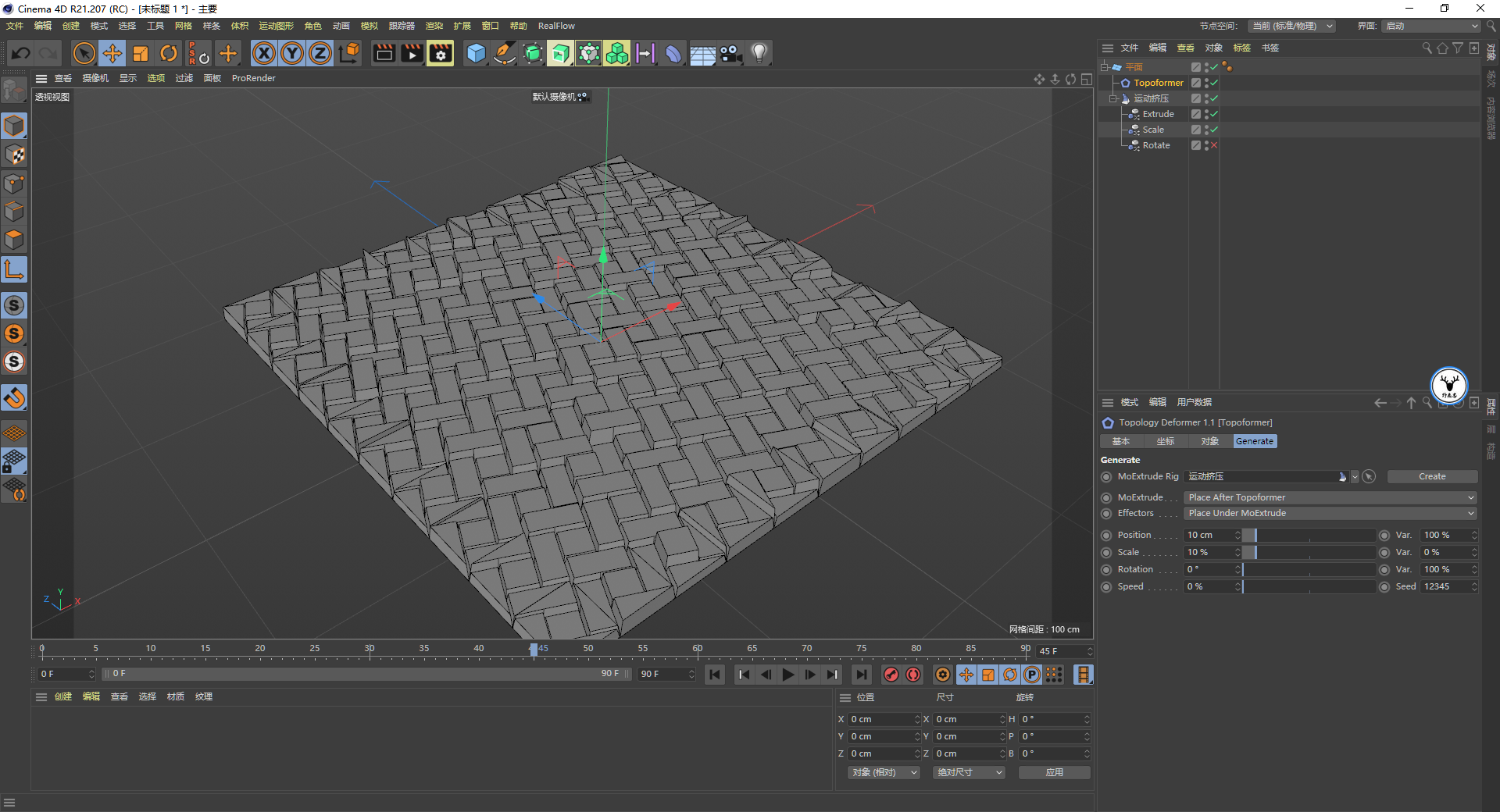Image resolution: width=1500 pixels, height=812 pixels.
Task: Select the Rotate effector in object manager
Action: 1156,145
